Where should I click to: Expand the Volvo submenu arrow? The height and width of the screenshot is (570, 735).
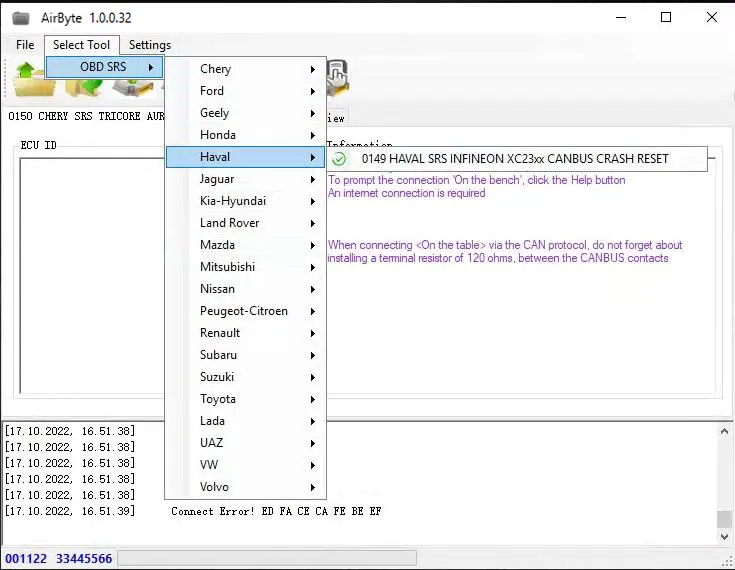pyautogui.click(x=313, y=487)
